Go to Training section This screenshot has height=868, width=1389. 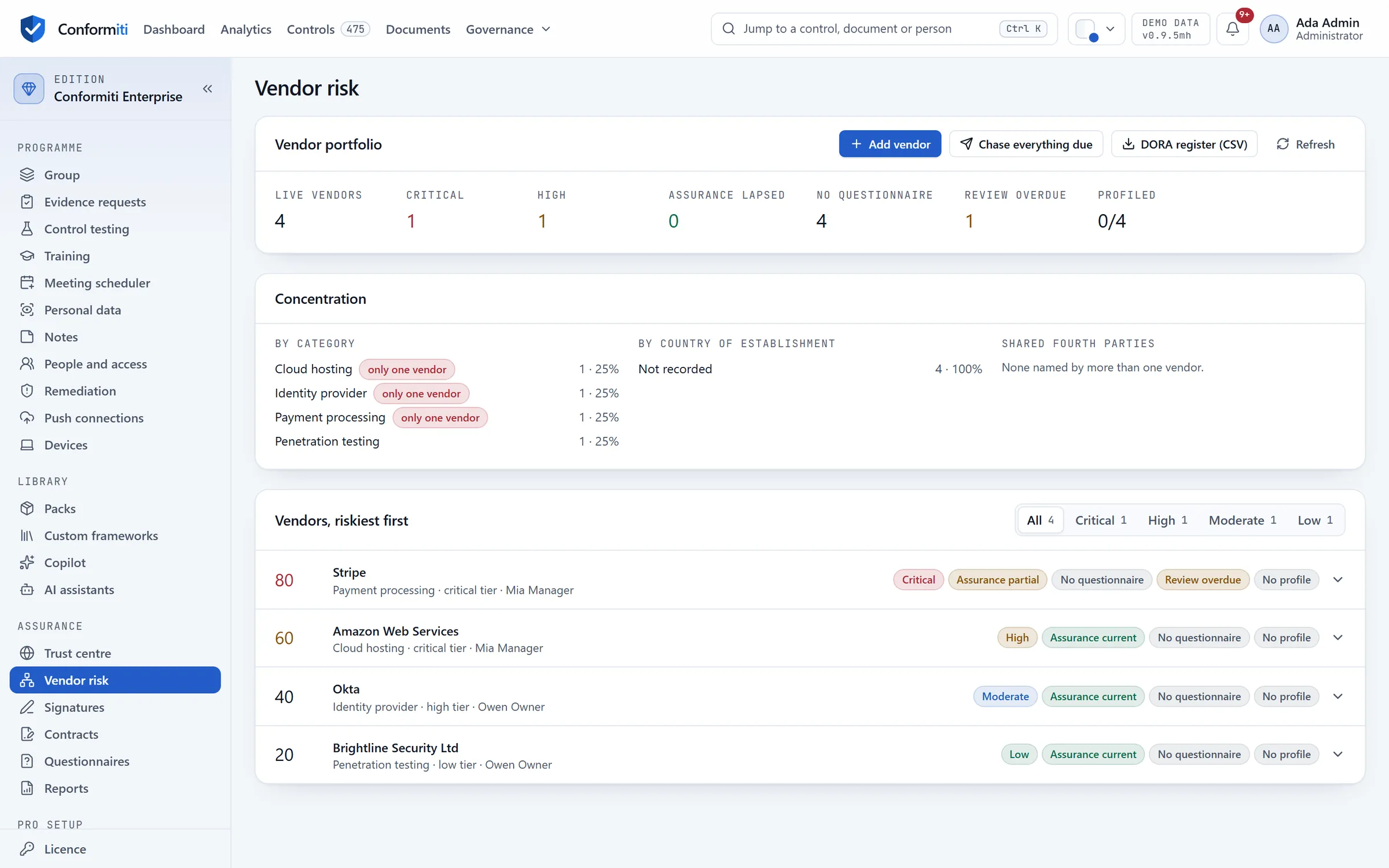[115, 256]
